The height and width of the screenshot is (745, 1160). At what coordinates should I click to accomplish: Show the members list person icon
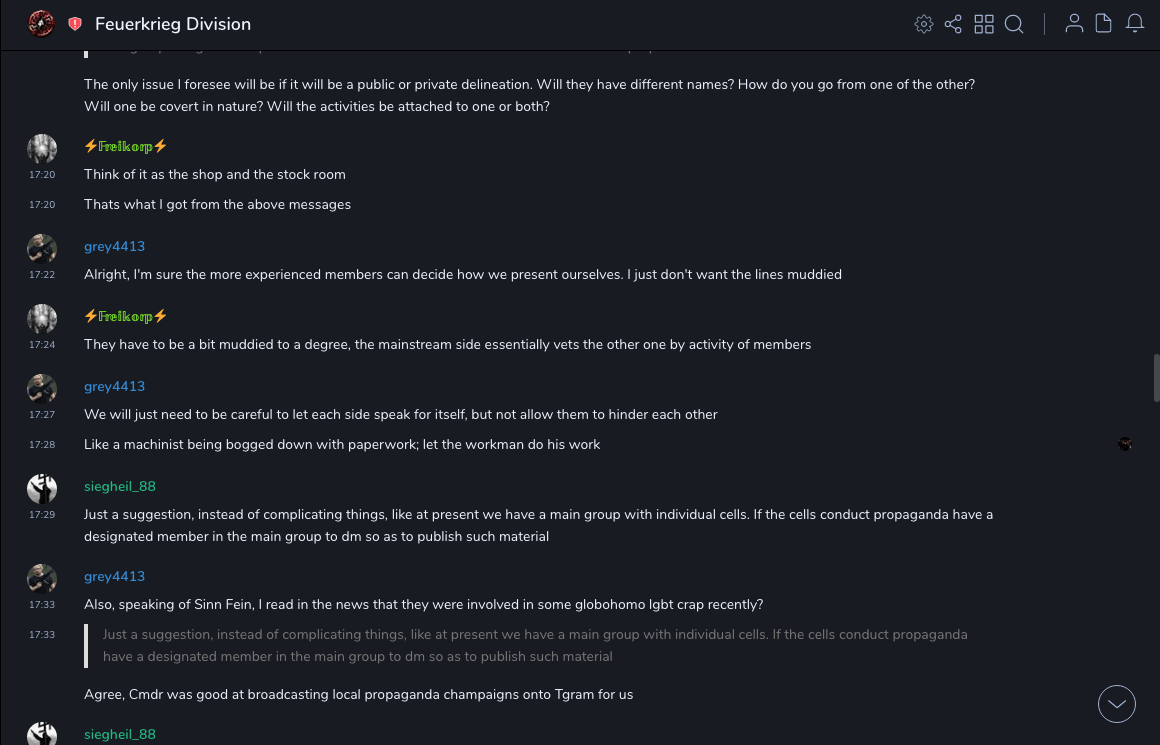(1074, 24)
